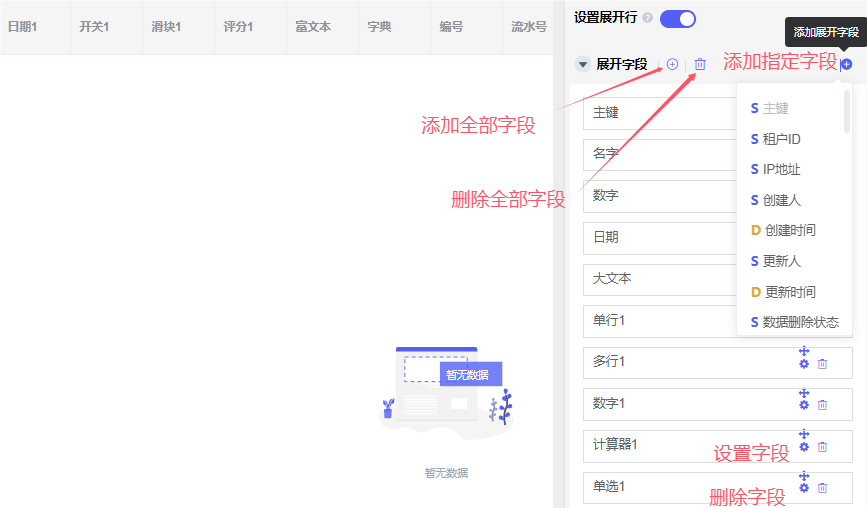This screenshot has height=508, width=867.
Task: Delete the 计算器1 field via trash icon
Action: 822,447
